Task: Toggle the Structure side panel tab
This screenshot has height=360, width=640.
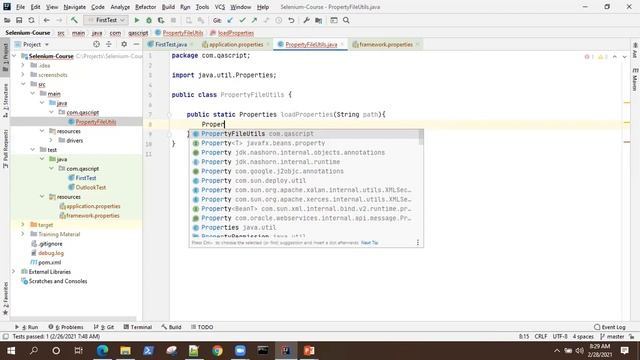Action: [5, 100]
